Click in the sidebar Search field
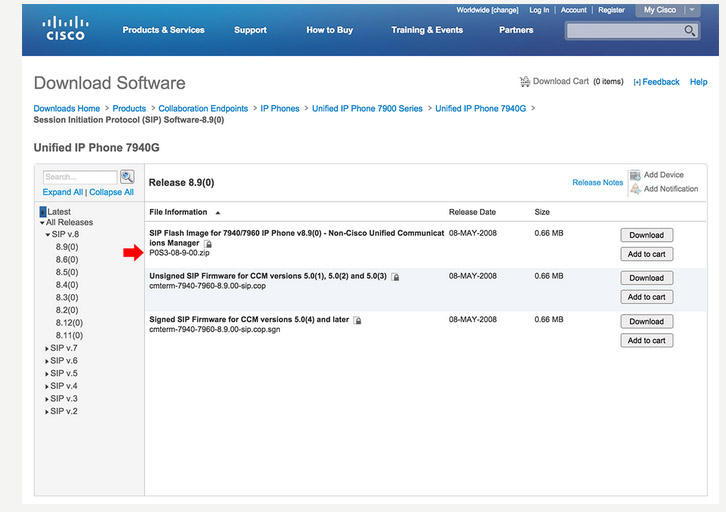Image resolution: width=726 pixels, height=512 pixels. pos(80,177)
